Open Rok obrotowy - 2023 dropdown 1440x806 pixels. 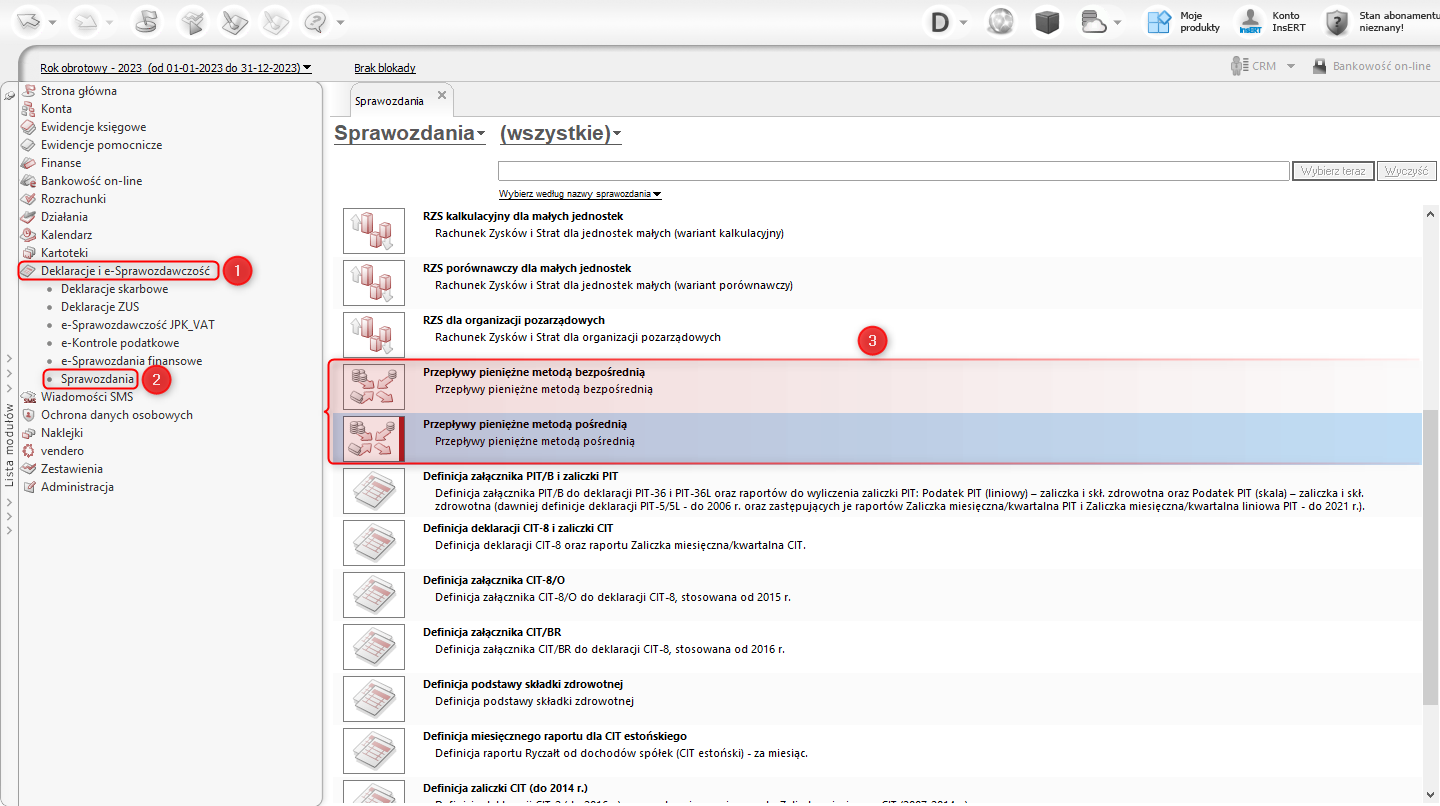pos(176,68)
